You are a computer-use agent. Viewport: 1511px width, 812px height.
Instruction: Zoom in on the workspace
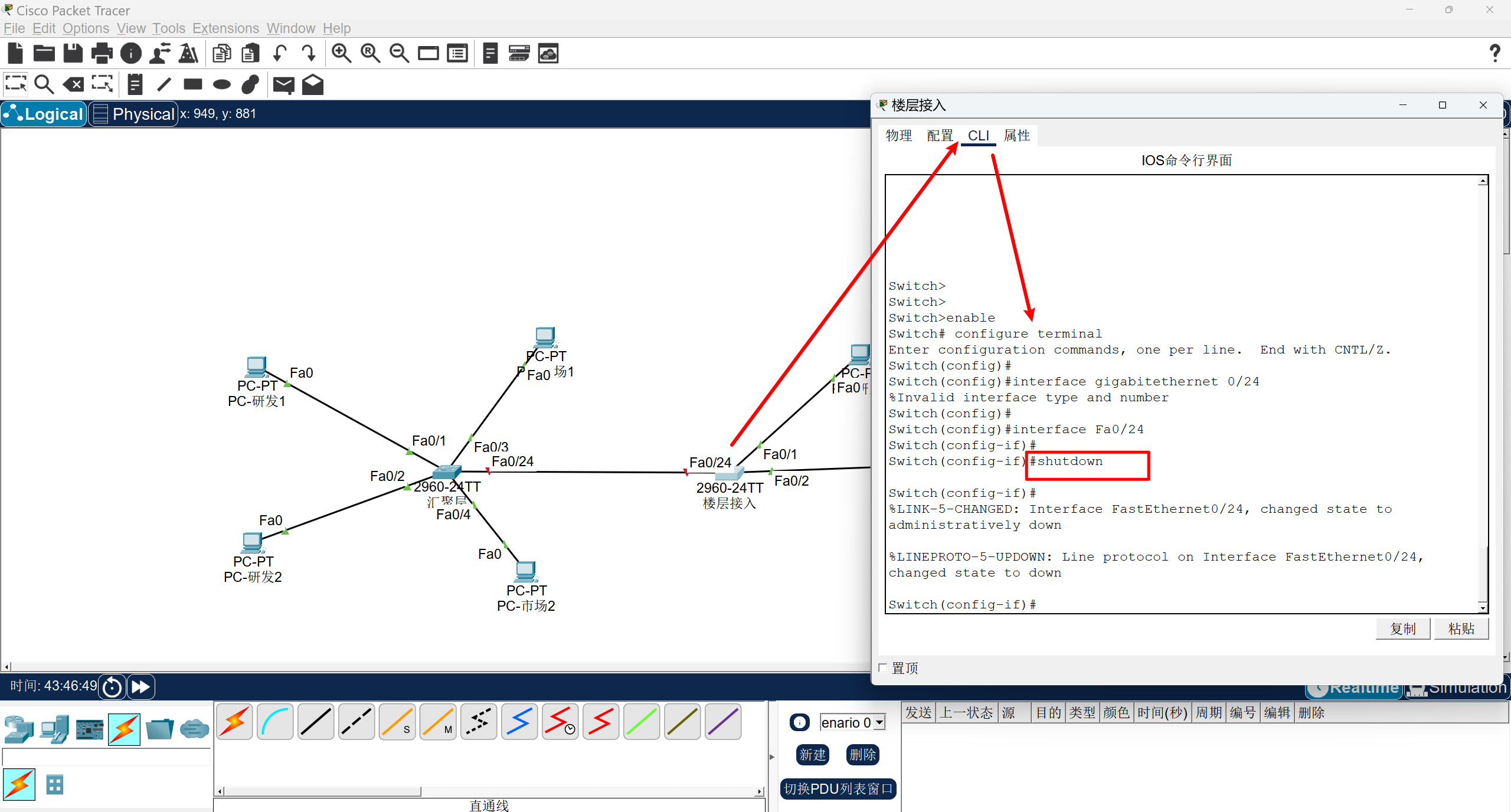[341, 54]
